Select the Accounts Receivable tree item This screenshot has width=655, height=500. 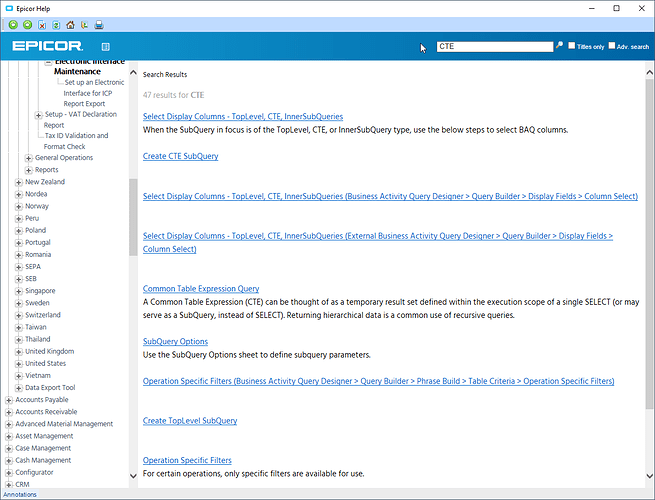(x=46, y=412)
